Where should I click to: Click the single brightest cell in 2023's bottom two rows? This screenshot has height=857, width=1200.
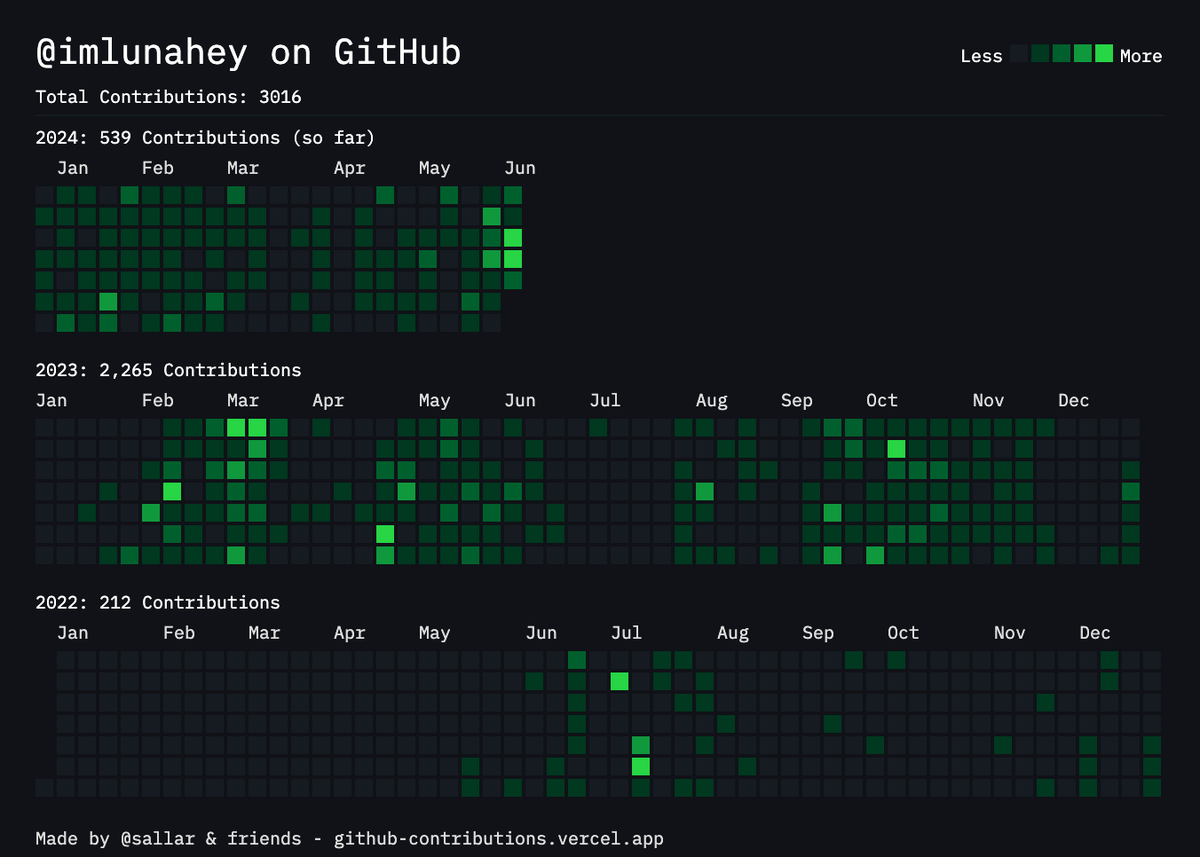385,534
